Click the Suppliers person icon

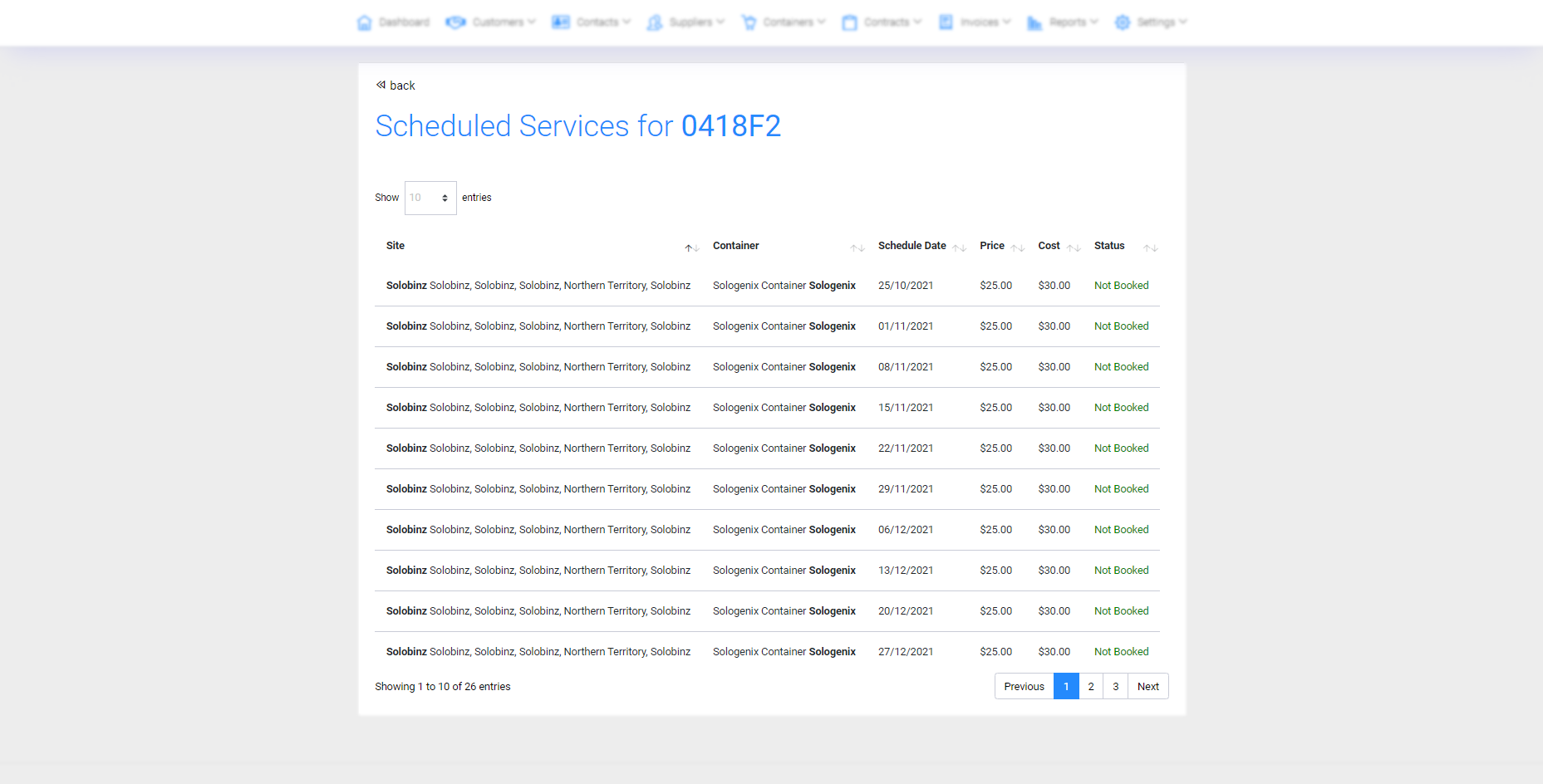pyautogui.click(x=655, y=22)
